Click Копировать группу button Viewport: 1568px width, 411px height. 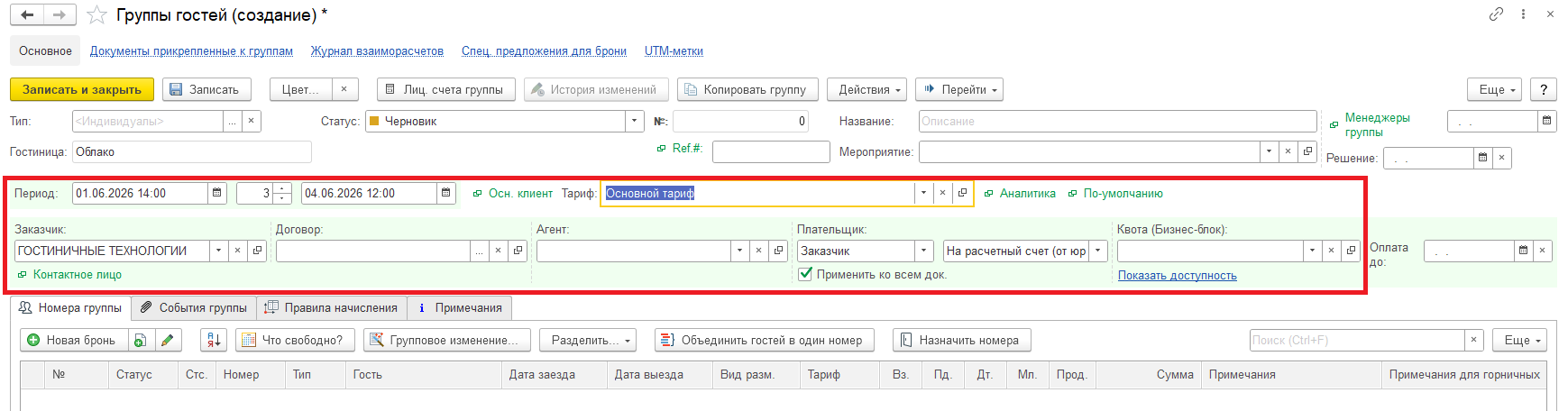(747, 89)
